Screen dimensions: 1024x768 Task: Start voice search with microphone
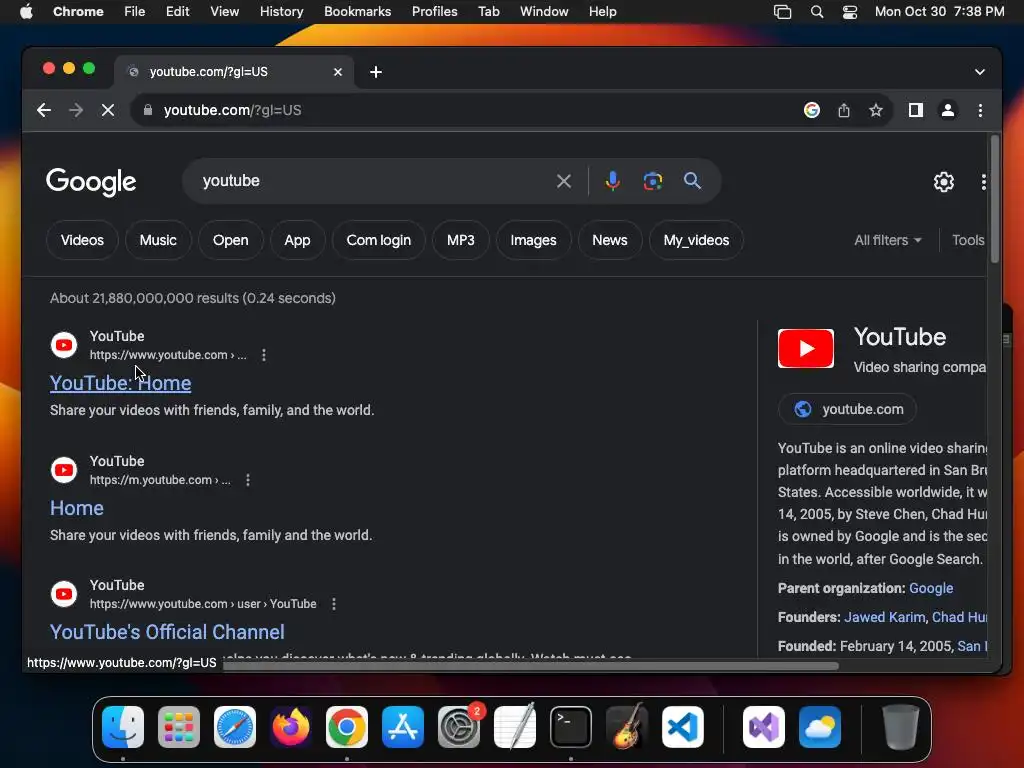pyautogui.click(x=613, y=181)
